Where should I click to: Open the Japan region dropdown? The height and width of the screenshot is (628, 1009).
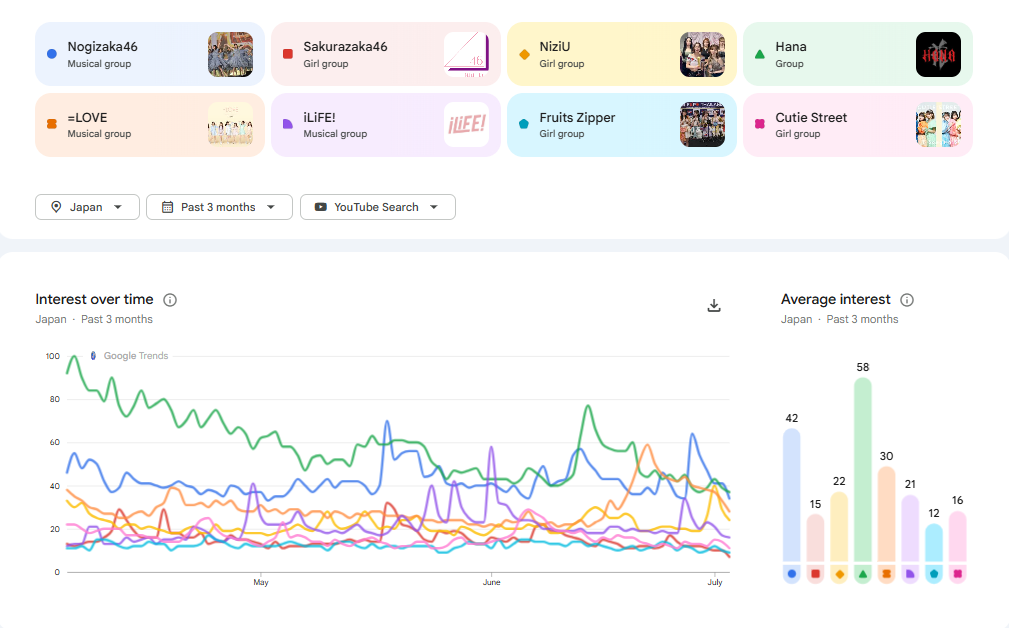coord(88,207)
